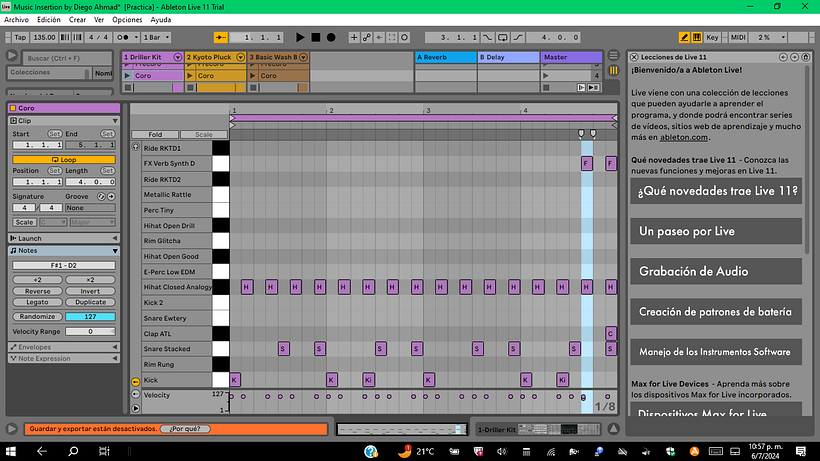820x461 pixels.
Task: Open the quantization menu showing 1 Bar
Action: click(156, 37)
